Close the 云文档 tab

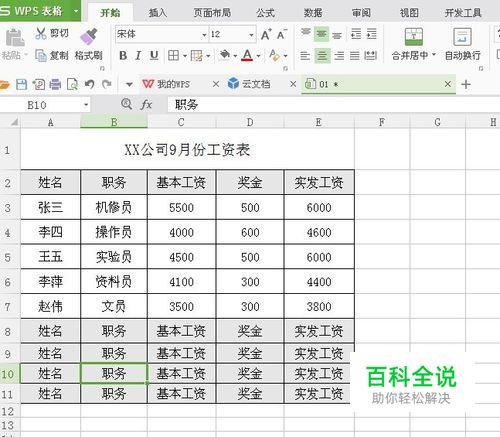[x=293, y=84]
